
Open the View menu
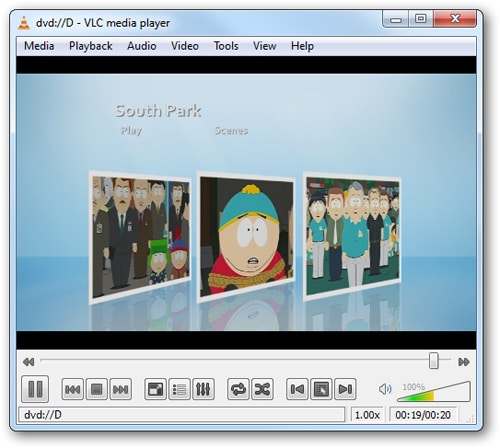[x=265, y=46]
